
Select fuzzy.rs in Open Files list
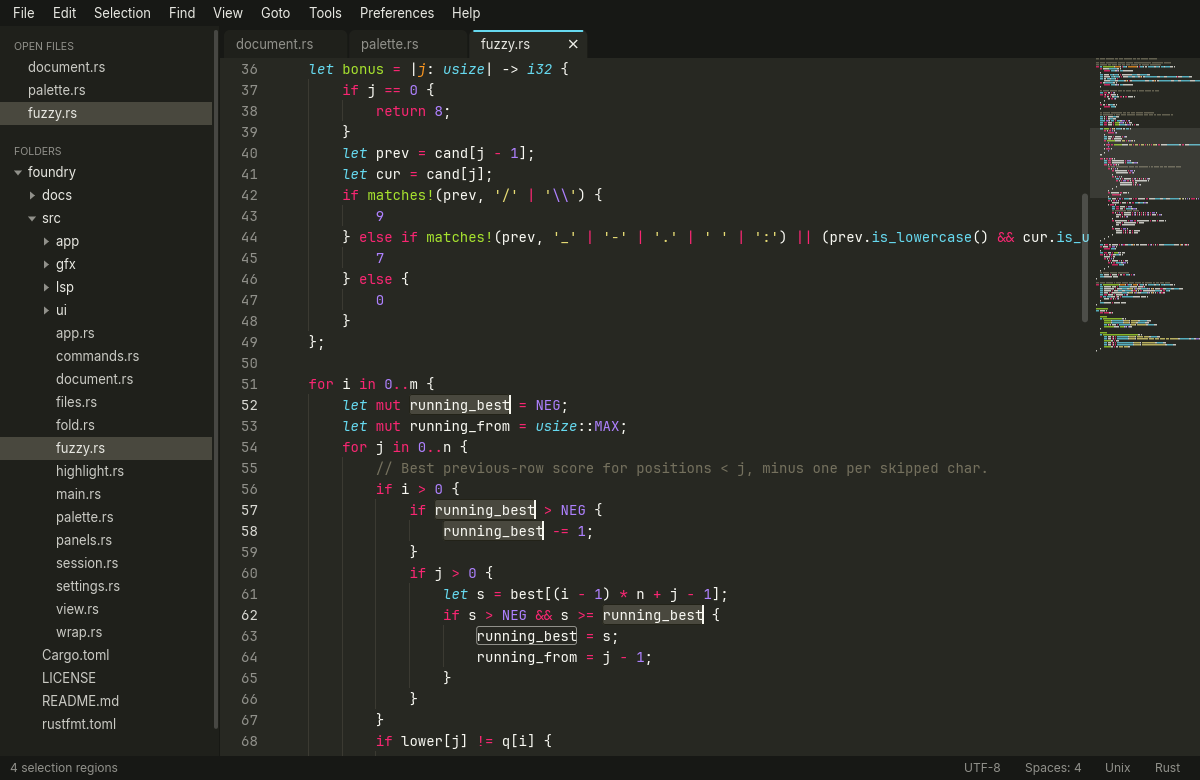point(106,113)
